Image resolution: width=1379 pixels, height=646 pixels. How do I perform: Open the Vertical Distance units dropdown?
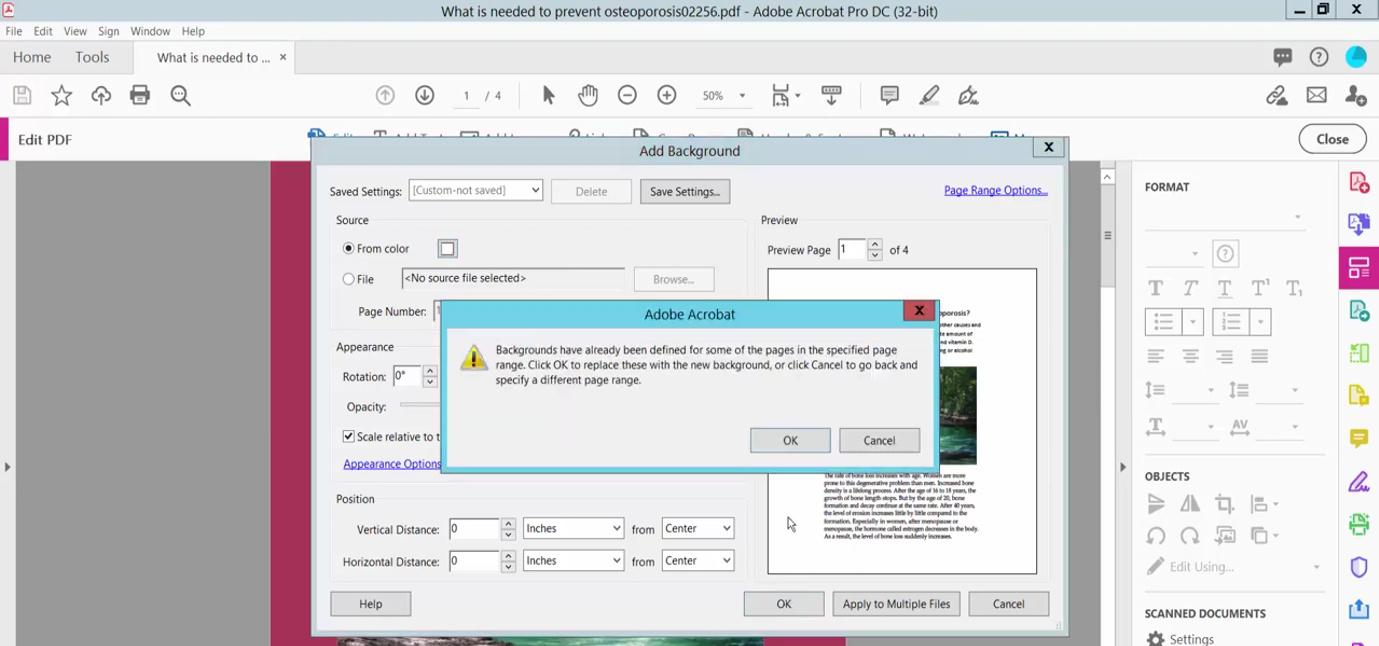point(573,529)
